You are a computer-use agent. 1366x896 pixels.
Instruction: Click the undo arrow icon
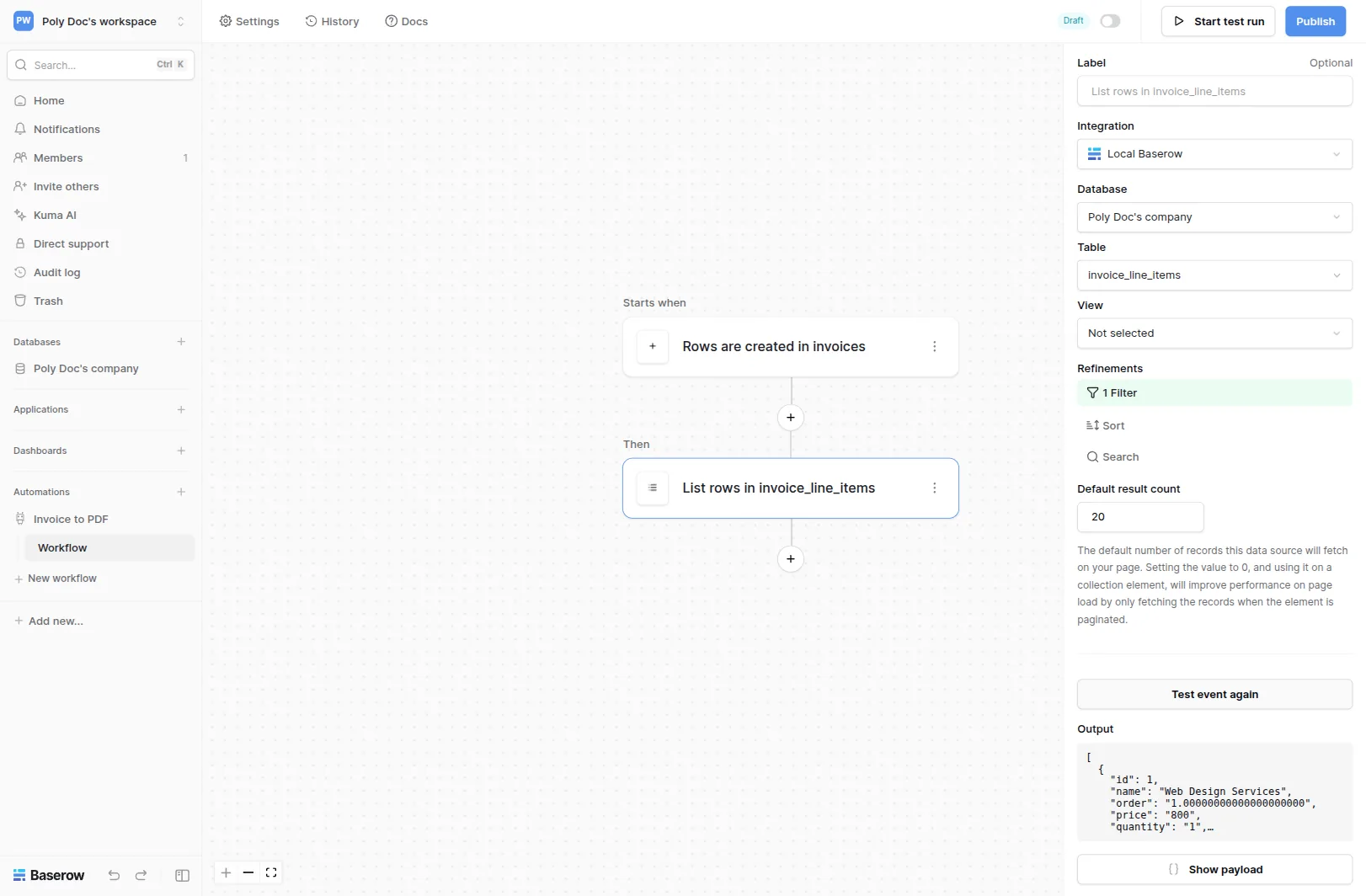pyautogui.click(x=114, y=875)
